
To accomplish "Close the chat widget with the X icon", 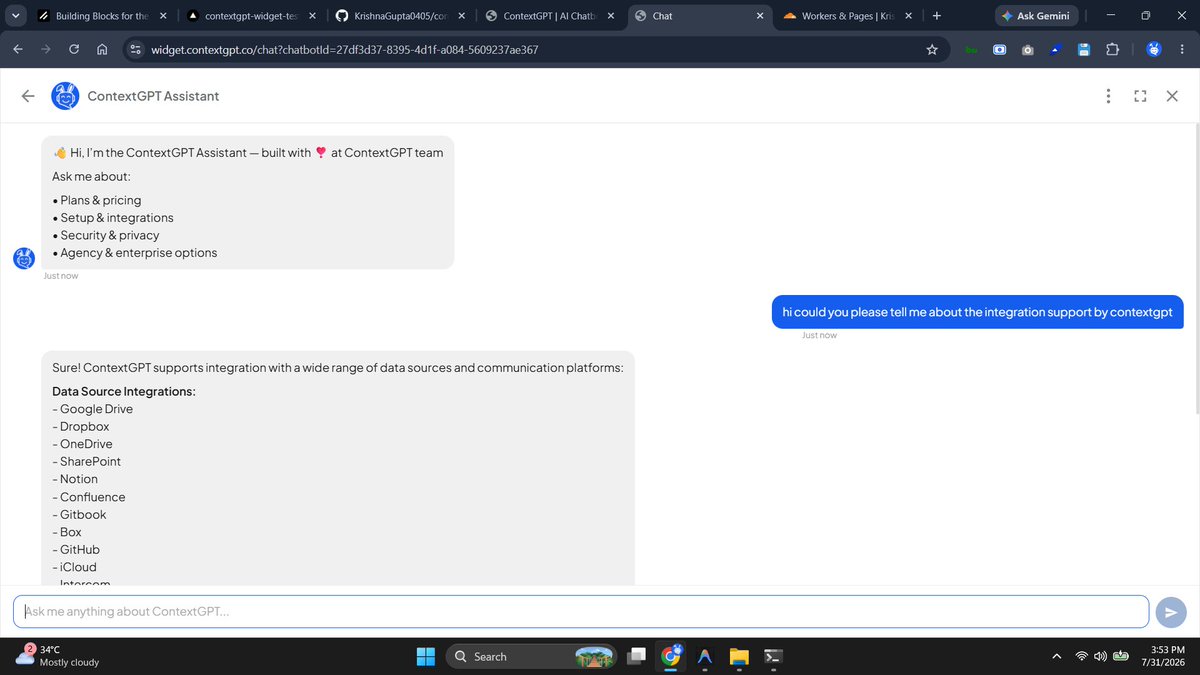I will (1172, 96).
